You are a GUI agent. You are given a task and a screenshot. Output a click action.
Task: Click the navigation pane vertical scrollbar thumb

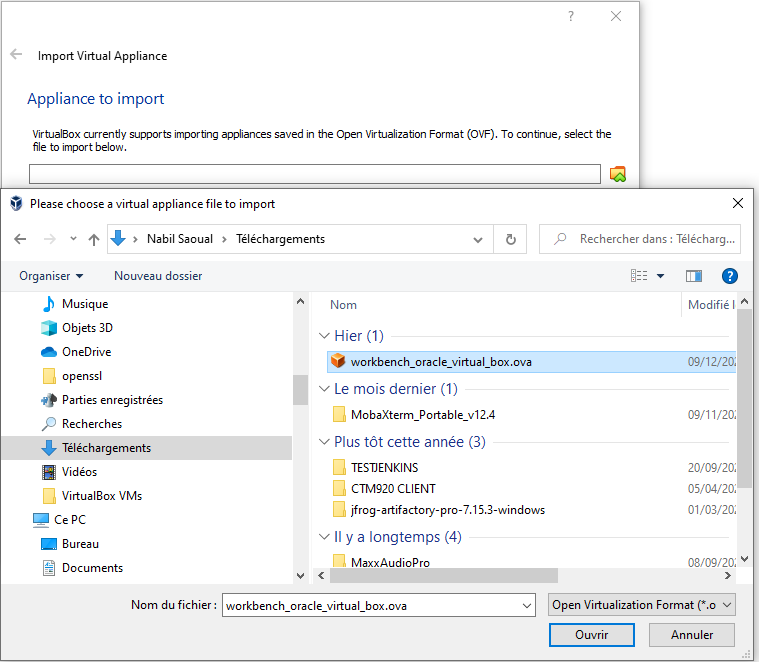[300, 390]
